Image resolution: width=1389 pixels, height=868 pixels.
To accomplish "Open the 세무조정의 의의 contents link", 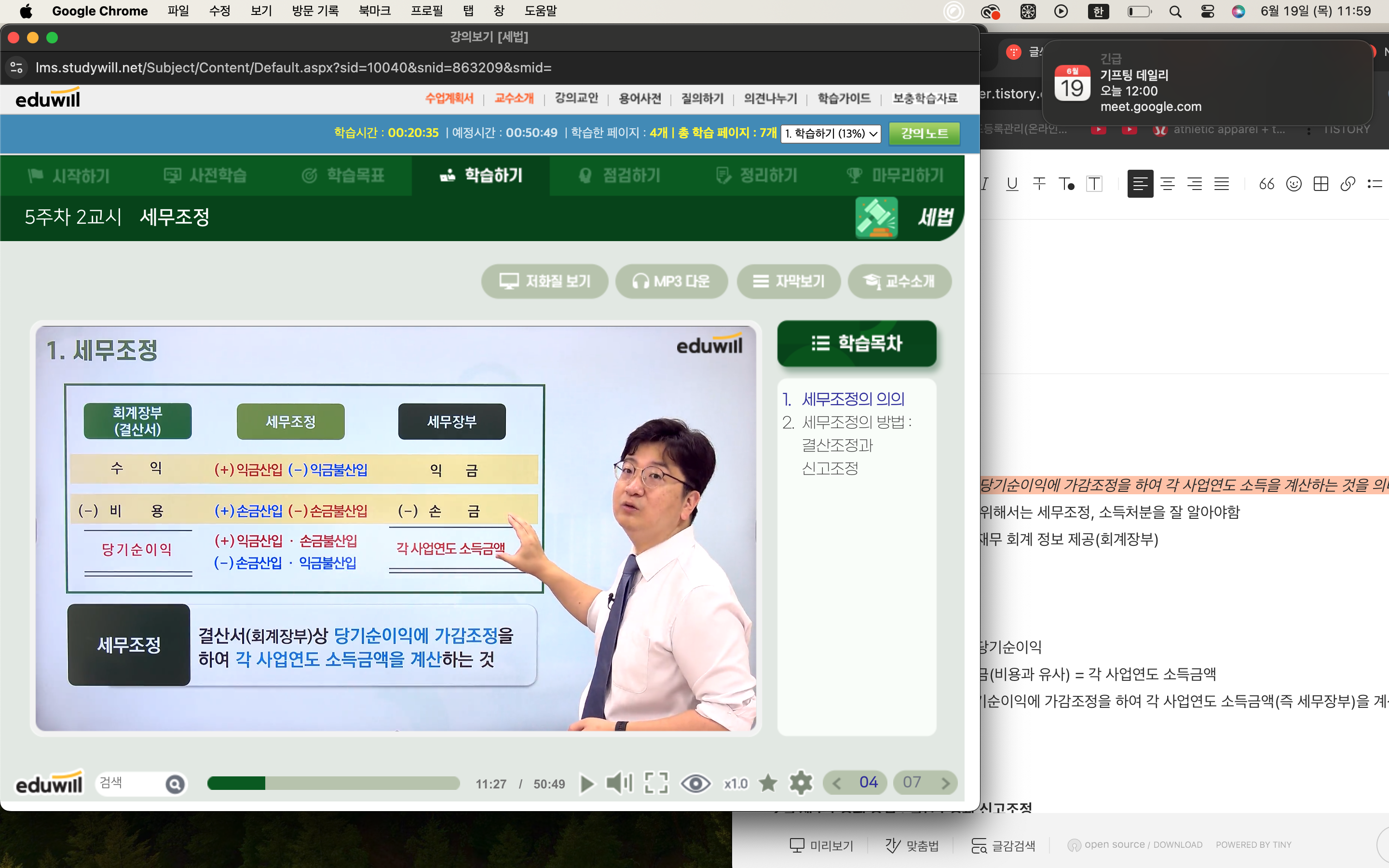I will point(853,399).
